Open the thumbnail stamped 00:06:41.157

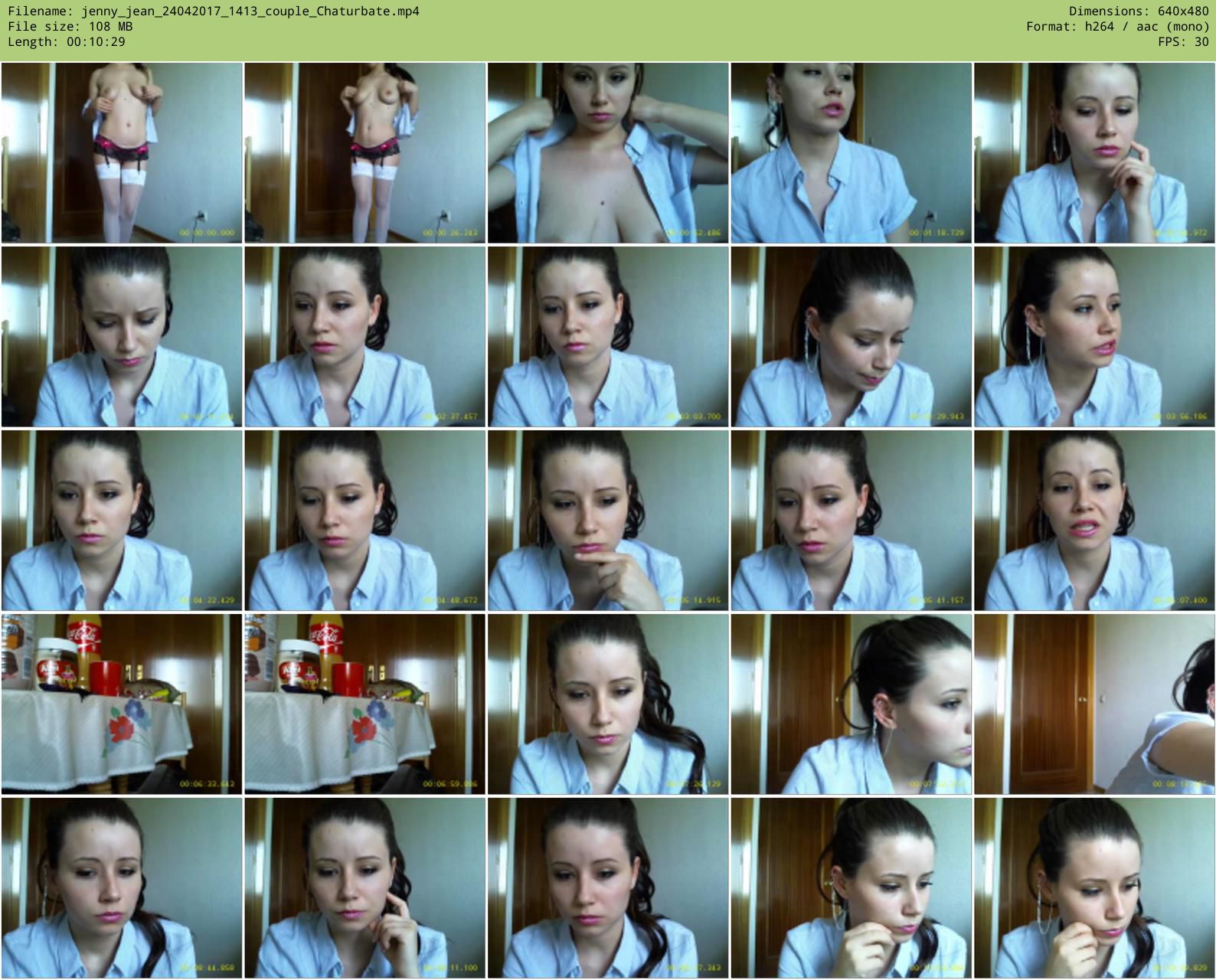[x=851, y=521]
